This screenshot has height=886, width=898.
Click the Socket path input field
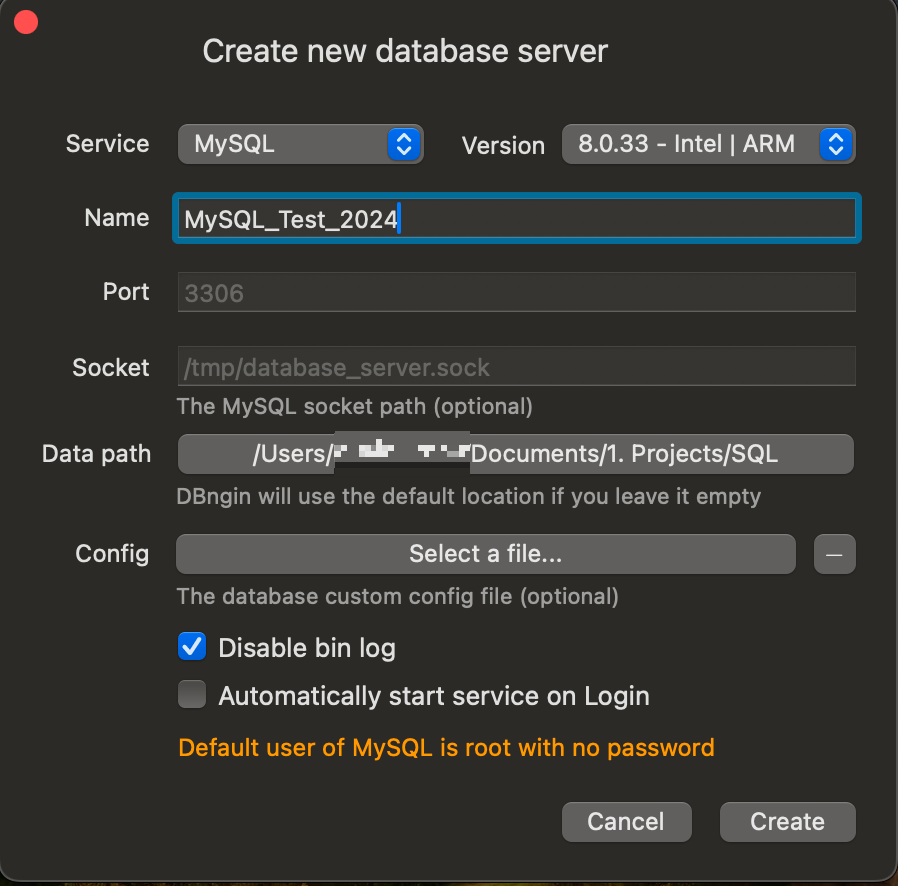517,366
